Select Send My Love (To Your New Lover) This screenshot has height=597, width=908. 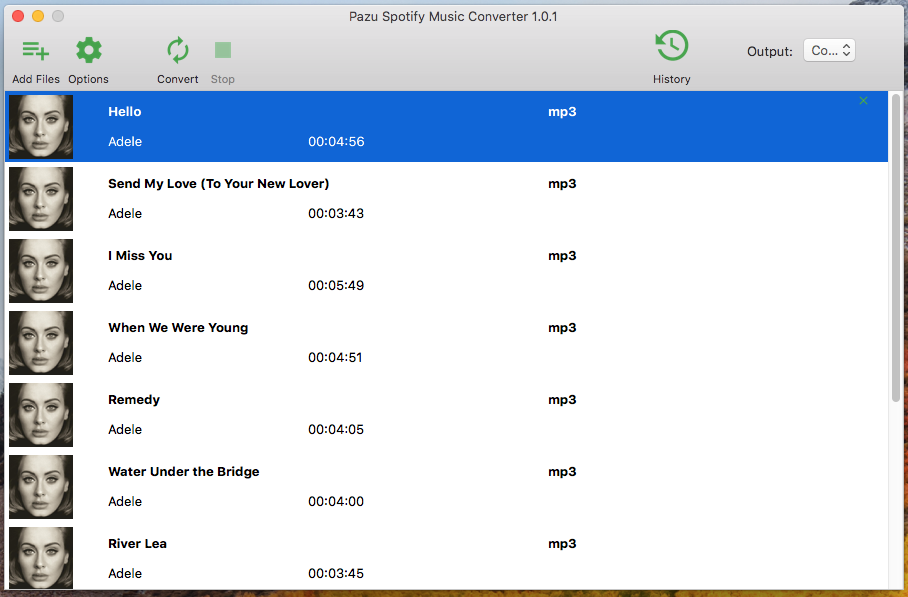218,184
